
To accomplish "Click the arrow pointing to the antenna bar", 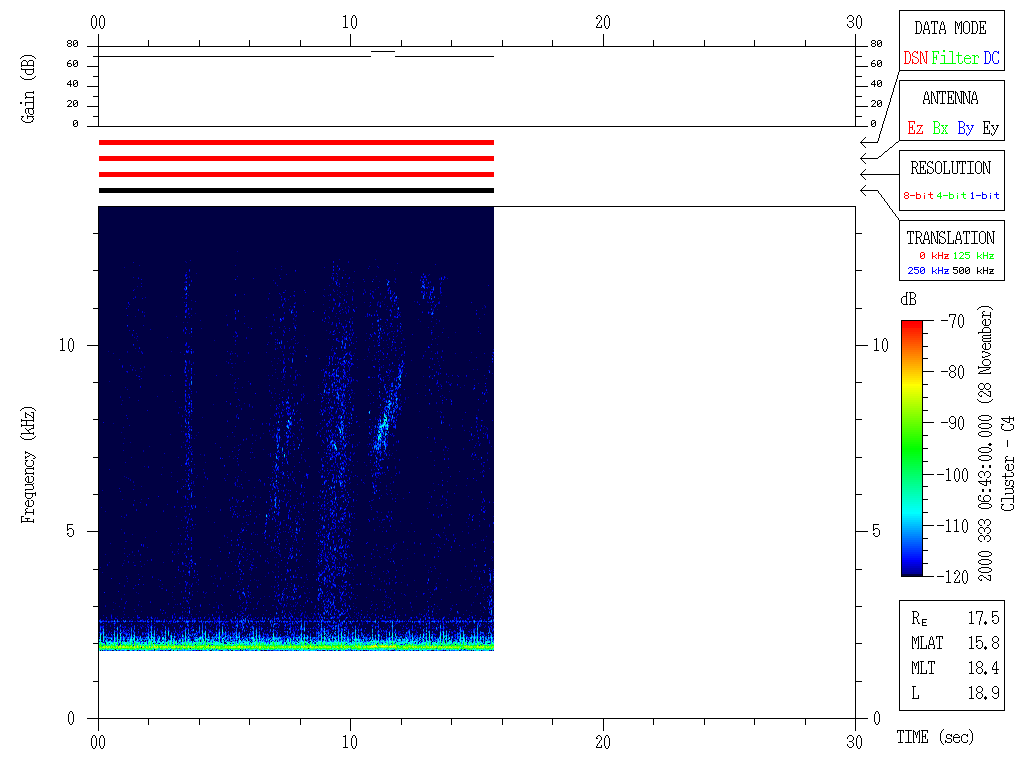I will (865, 158).
